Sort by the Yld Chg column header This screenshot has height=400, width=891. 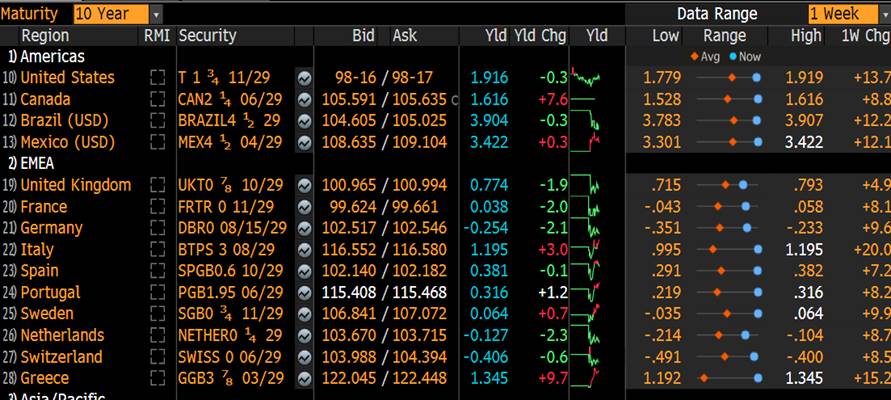pyautogui.click(x=540, y=36)
